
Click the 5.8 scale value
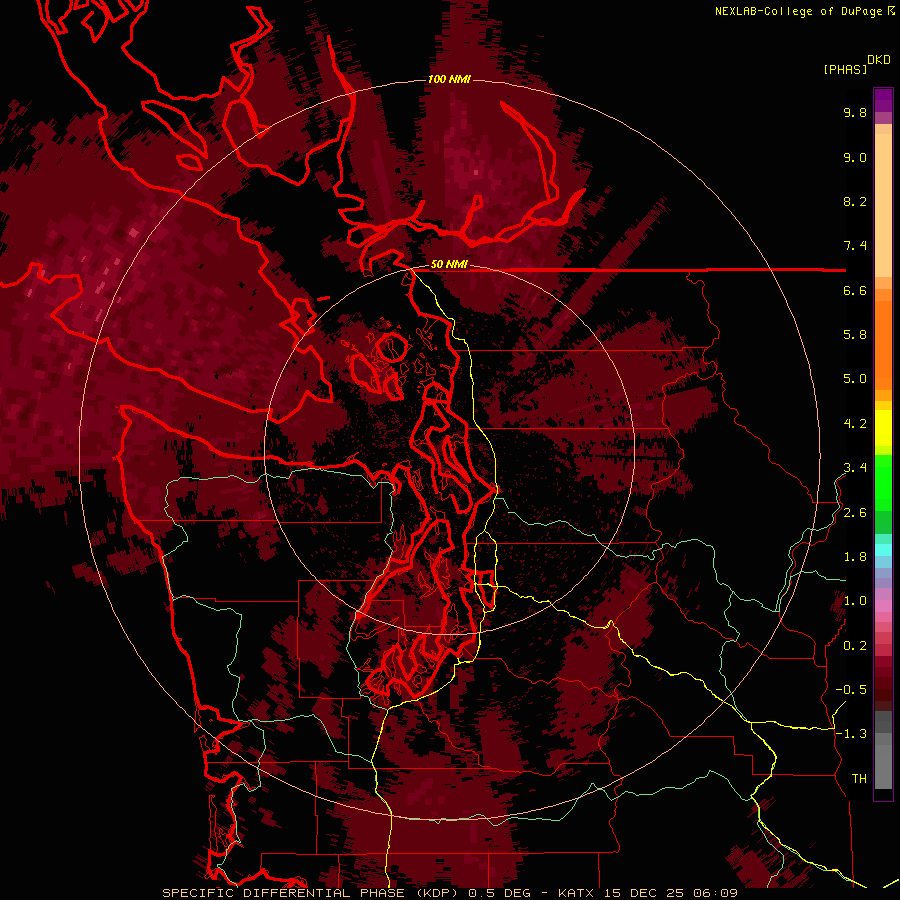(855, 335)
